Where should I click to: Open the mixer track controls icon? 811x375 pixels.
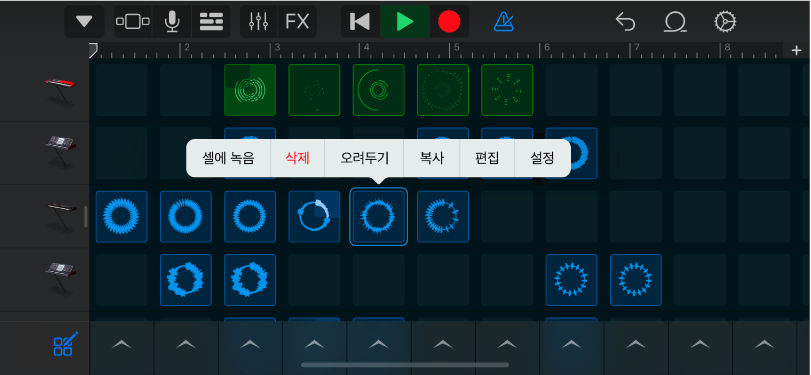click(258, 22)
